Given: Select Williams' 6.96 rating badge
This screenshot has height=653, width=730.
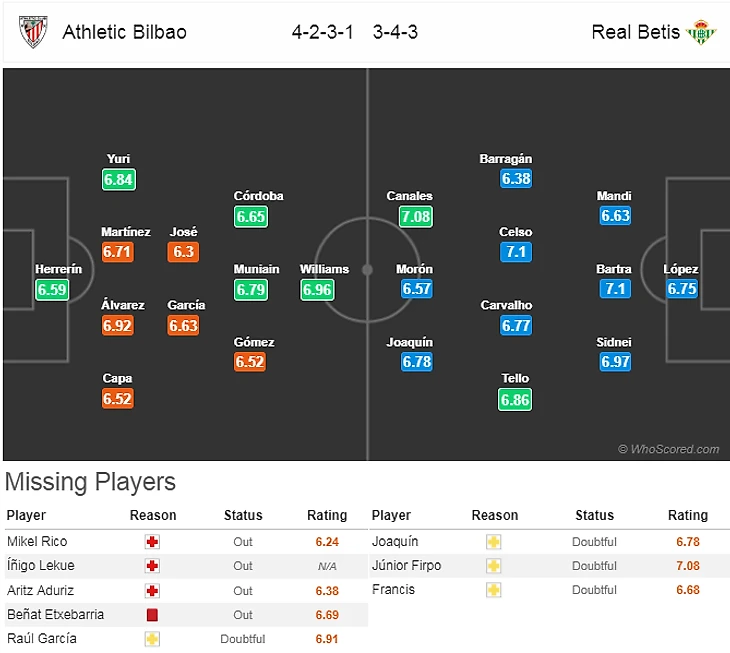Looking at the screenshot, I should pyautogui.click(x=317, y=290).
